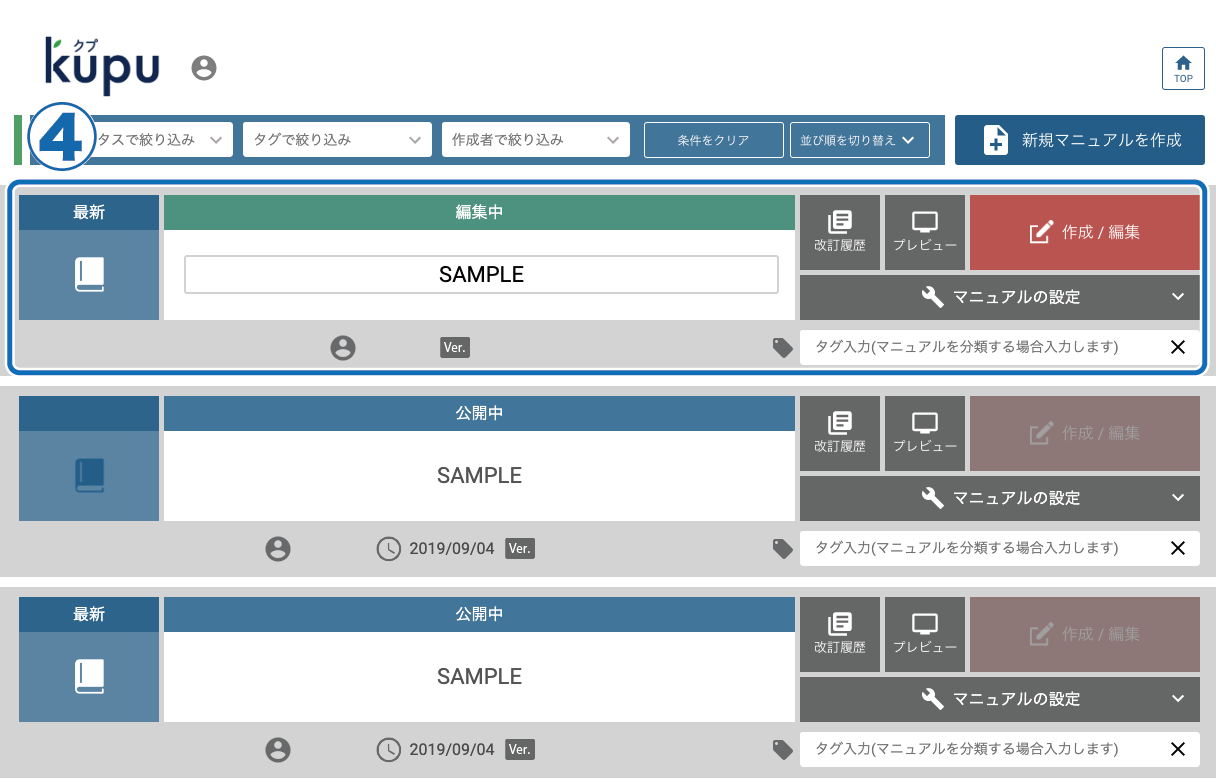
Task: Click book icon of the editing manual
Action: pos(89,275)
